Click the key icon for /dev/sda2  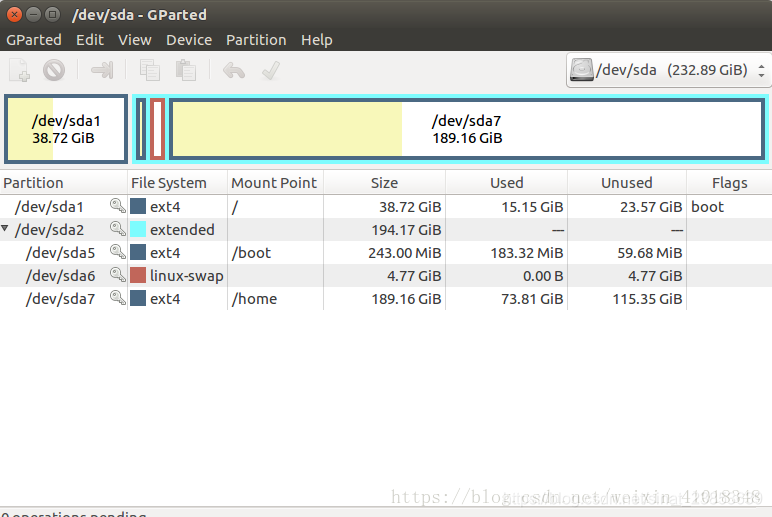click(118, 228)
